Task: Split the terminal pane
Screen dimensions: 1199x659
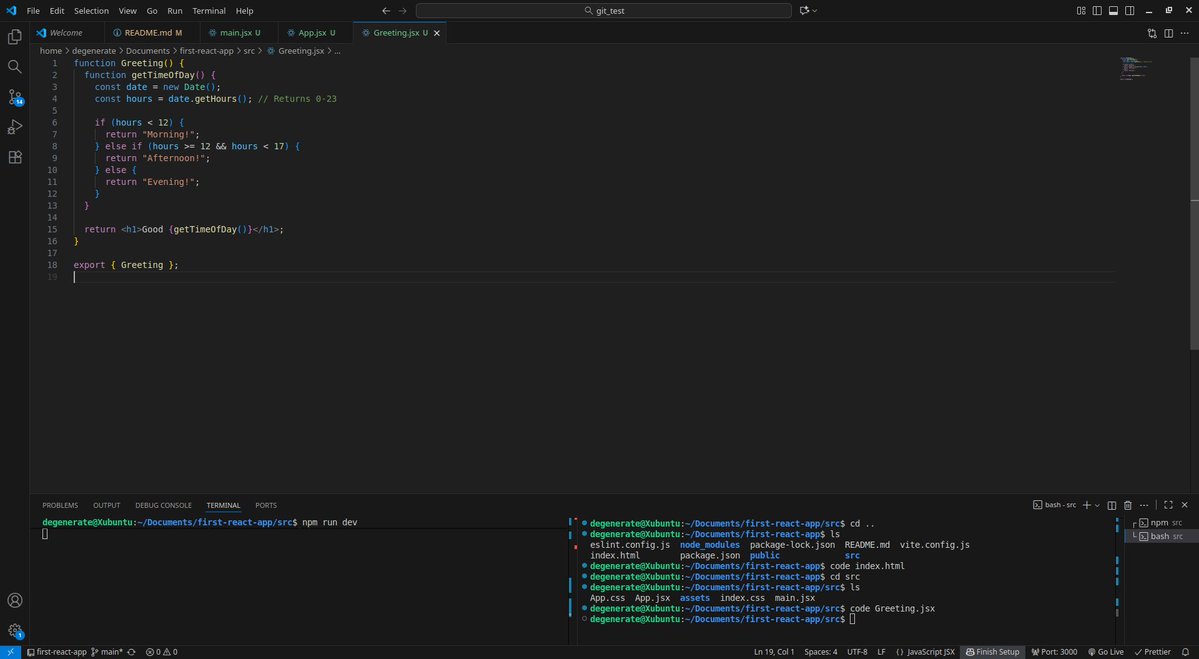Action: point(1112,505)
